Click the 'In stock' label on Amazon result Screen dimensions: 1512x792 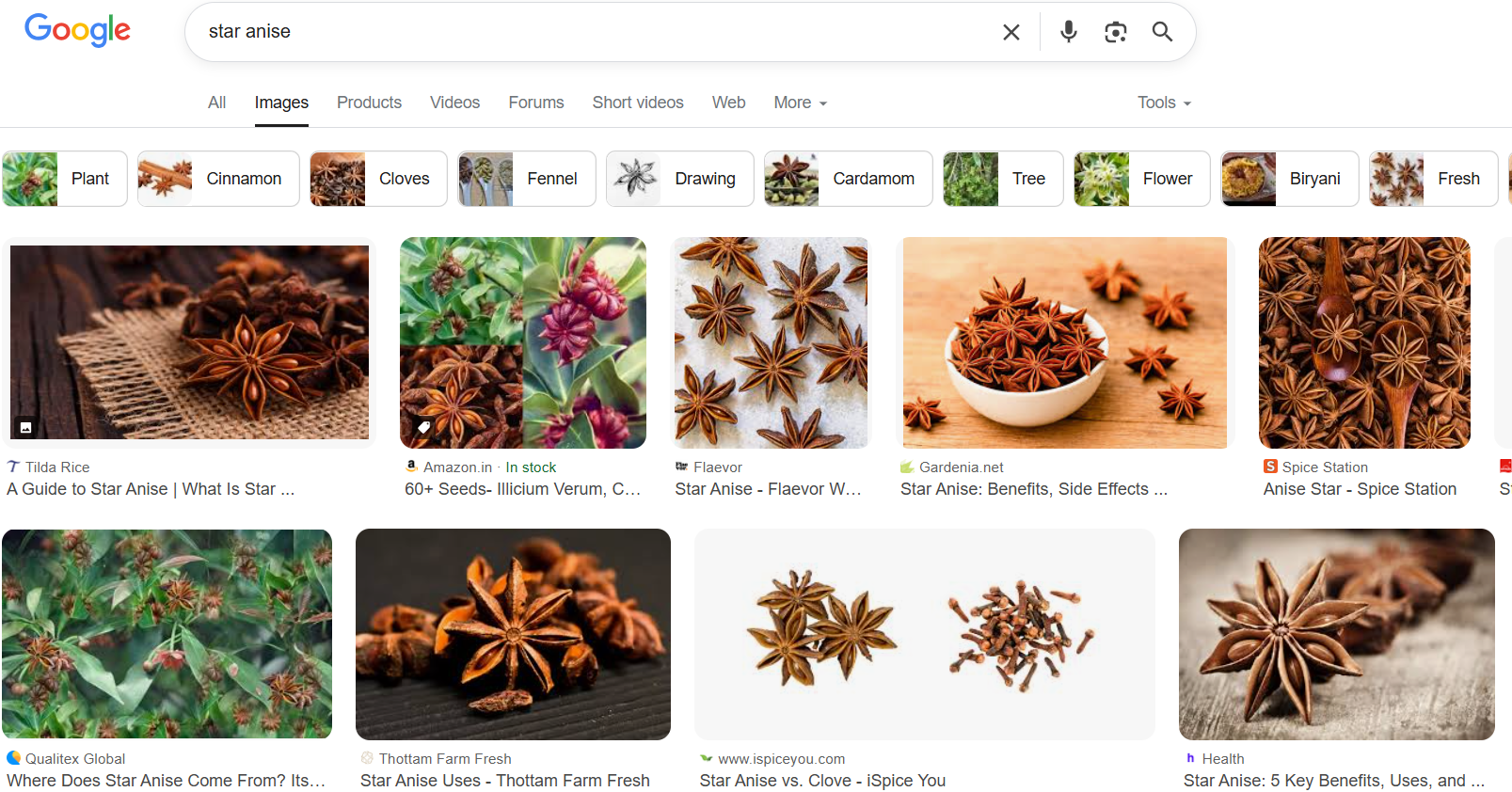point(531,467)
